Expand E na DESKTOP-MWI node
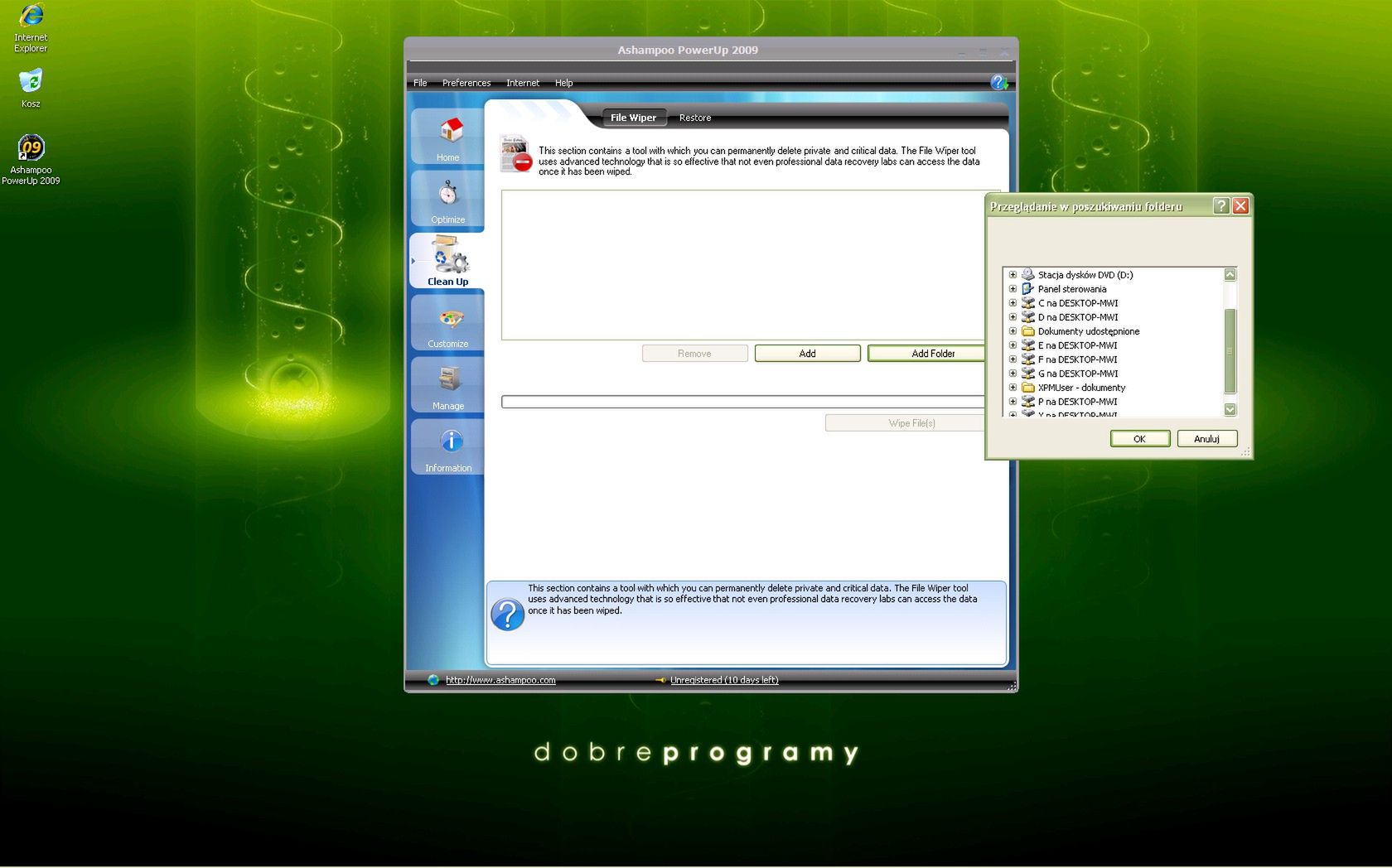 pyautogui.click(x=1013, y=345)
